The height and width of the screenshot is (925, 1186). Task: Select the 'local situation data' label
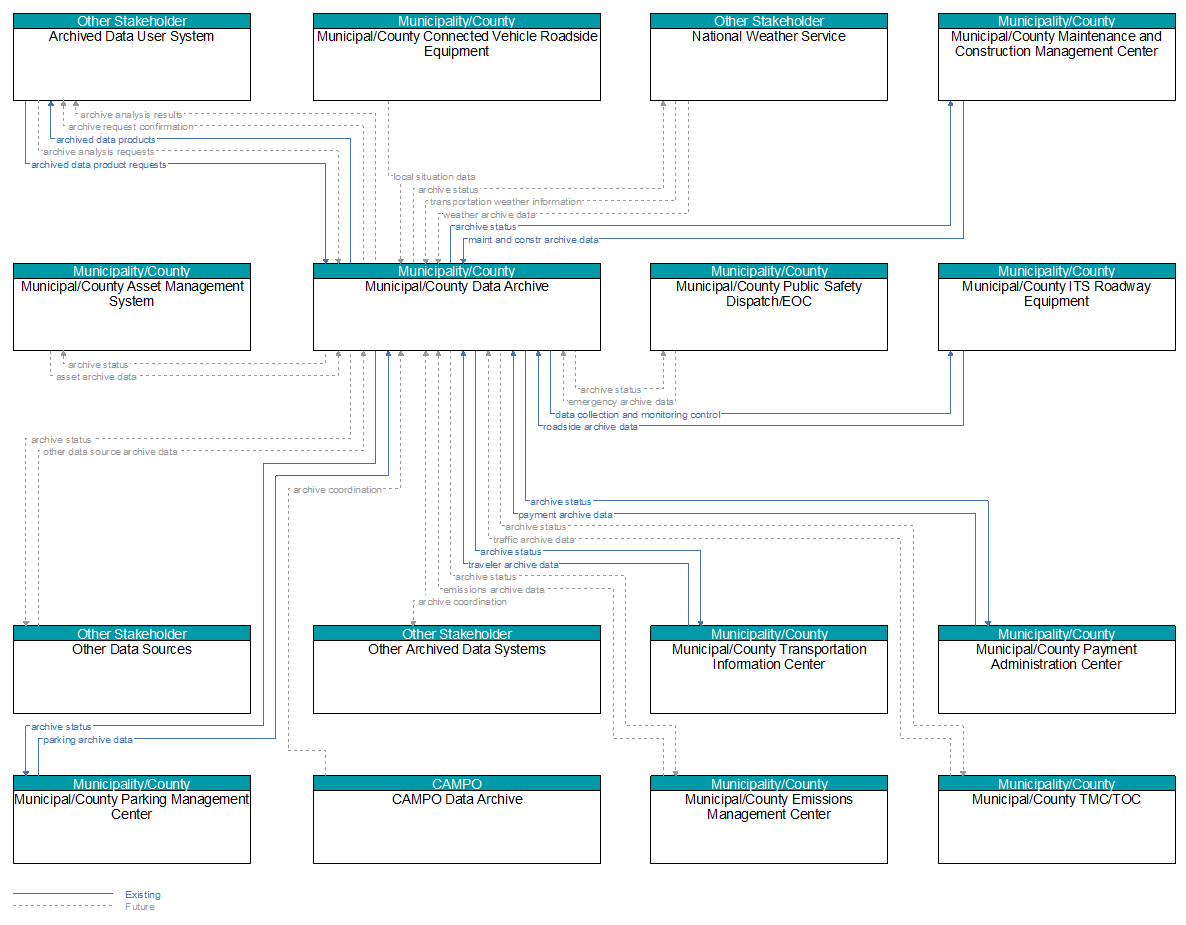coord(434,177)
